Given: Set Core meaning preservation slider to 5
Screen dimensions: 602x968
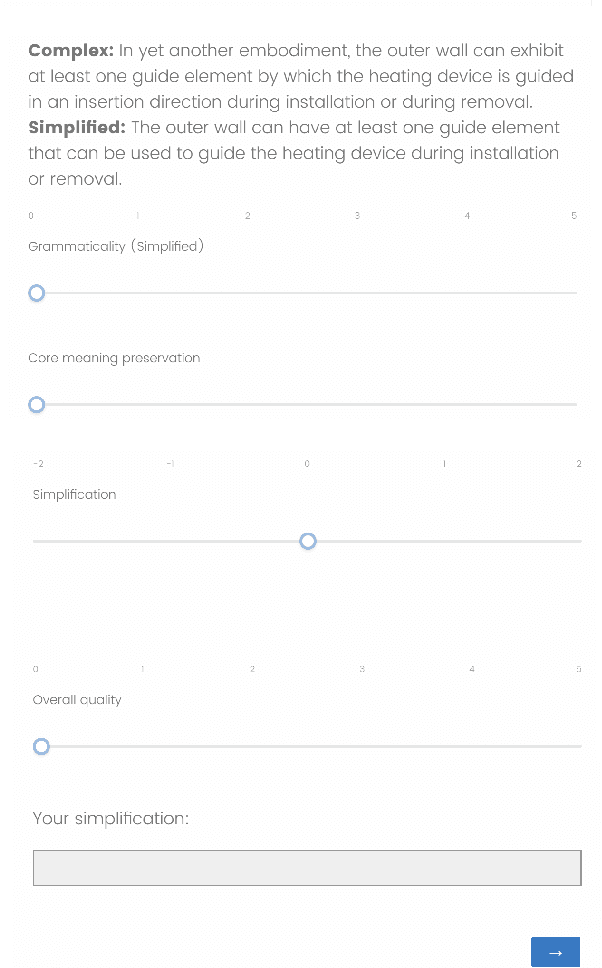Looking at the screenshot, I should coord(575,405).
